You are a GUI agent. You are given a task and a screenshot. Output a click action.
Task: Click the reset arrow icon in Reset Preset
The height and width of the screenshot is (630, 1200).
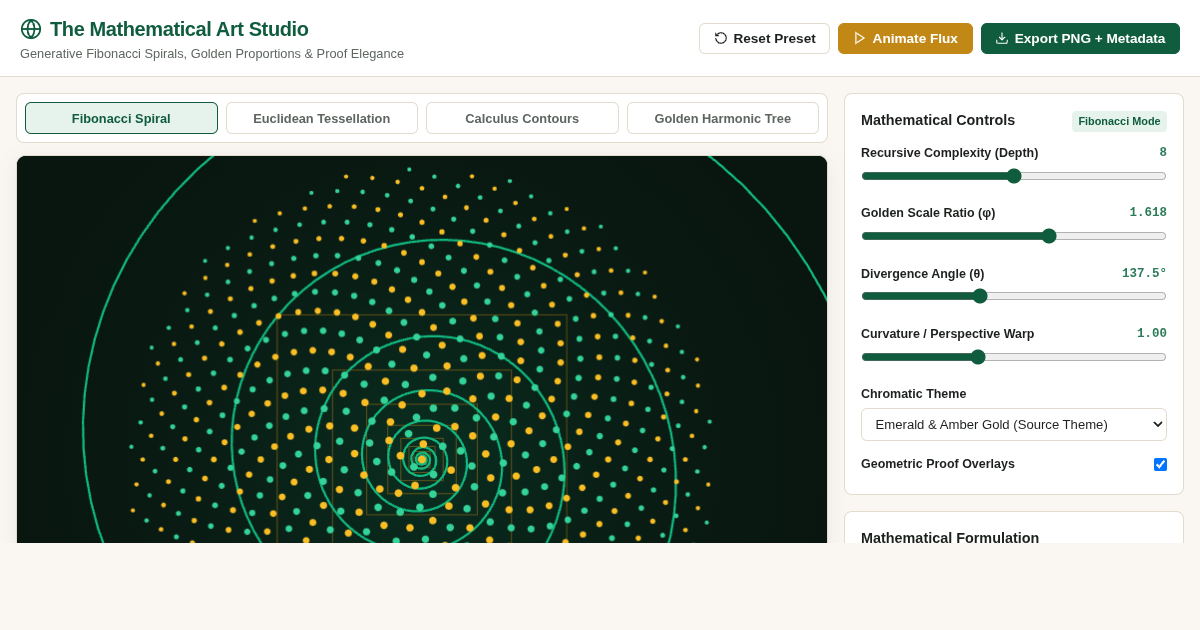[x=721, y=38]
